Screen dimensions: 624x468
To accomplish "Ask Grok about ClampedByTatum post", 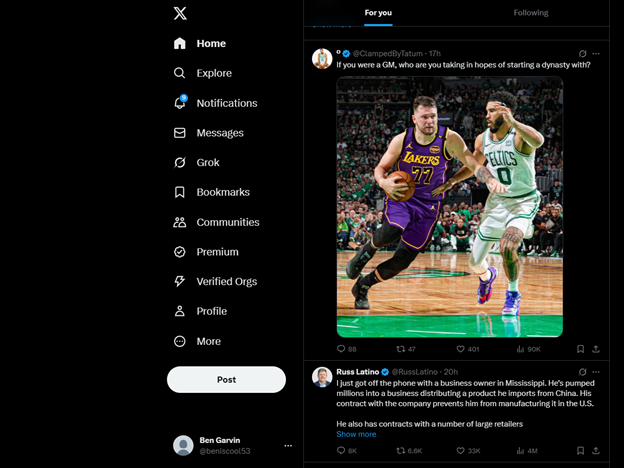I will 583,53.
